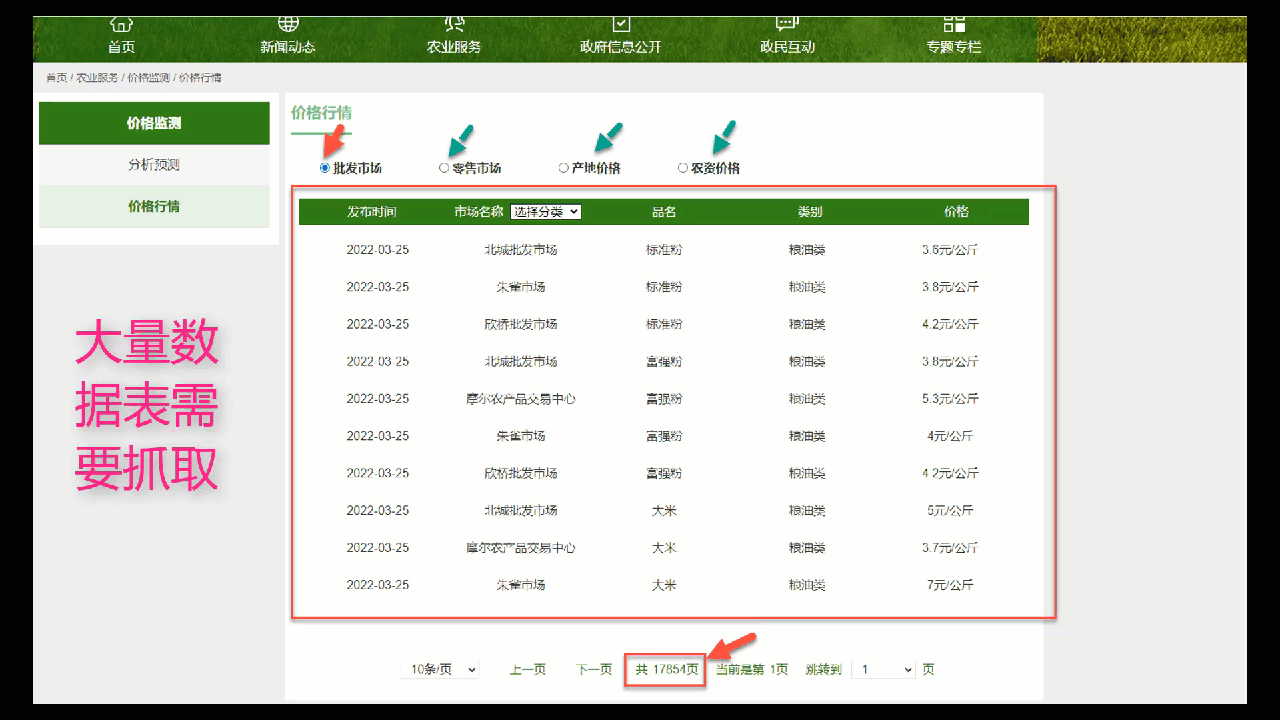Click the grid icon above 专题专栏
1280x720 pixels.
coord(954,24)
